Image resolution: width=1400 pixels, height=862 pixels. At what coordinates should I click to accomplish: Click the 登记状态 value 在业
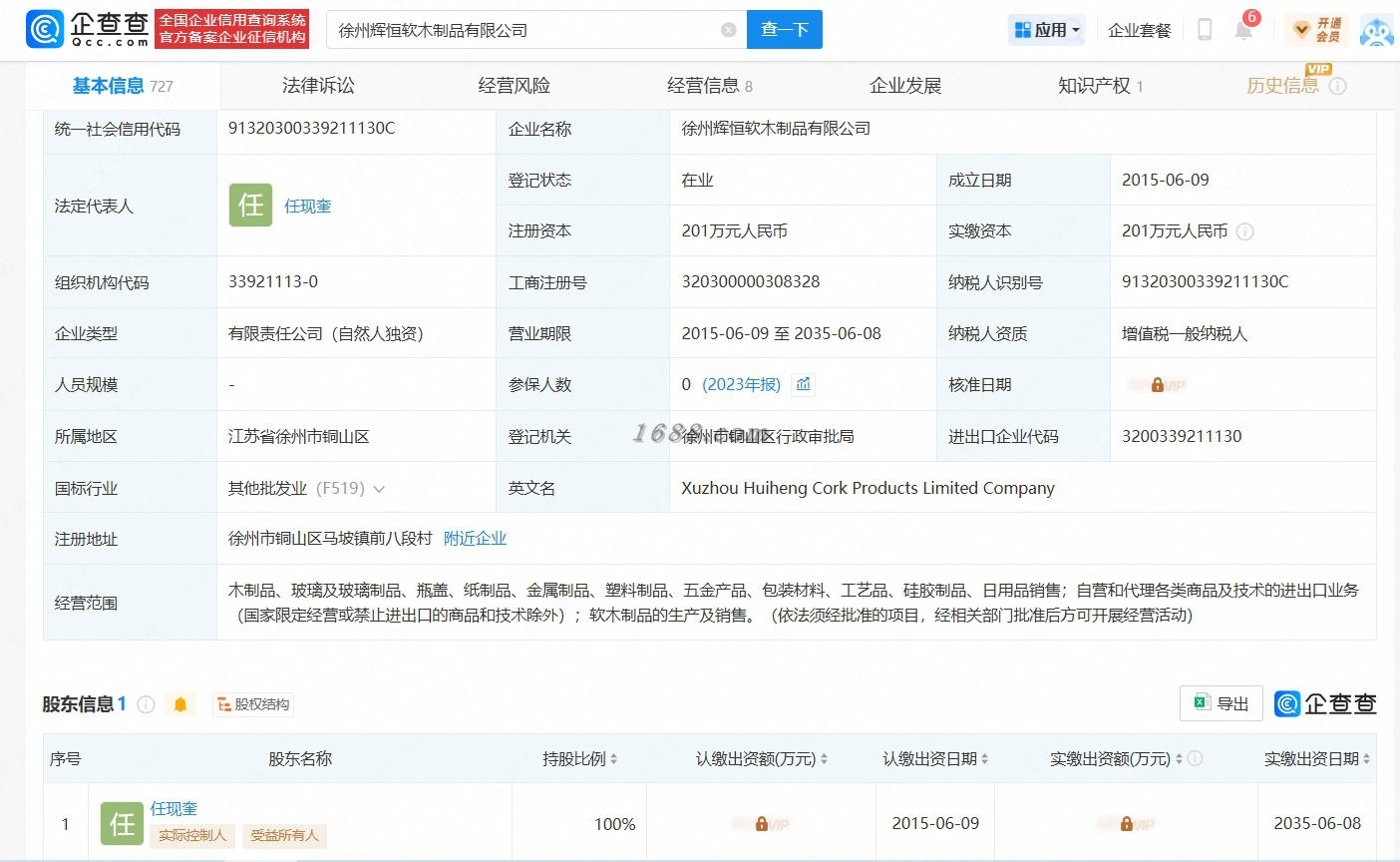pyautogui.click(x=697, y=180)
